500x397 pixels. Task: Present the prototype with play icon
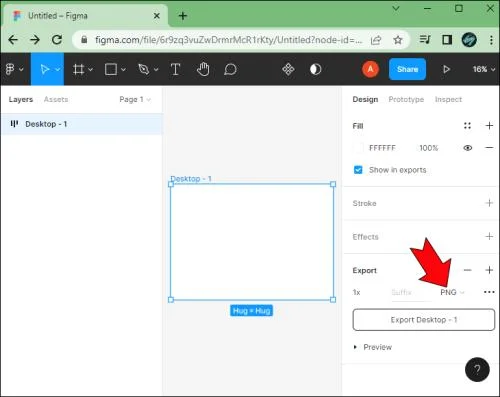click(x=446, y=69)
